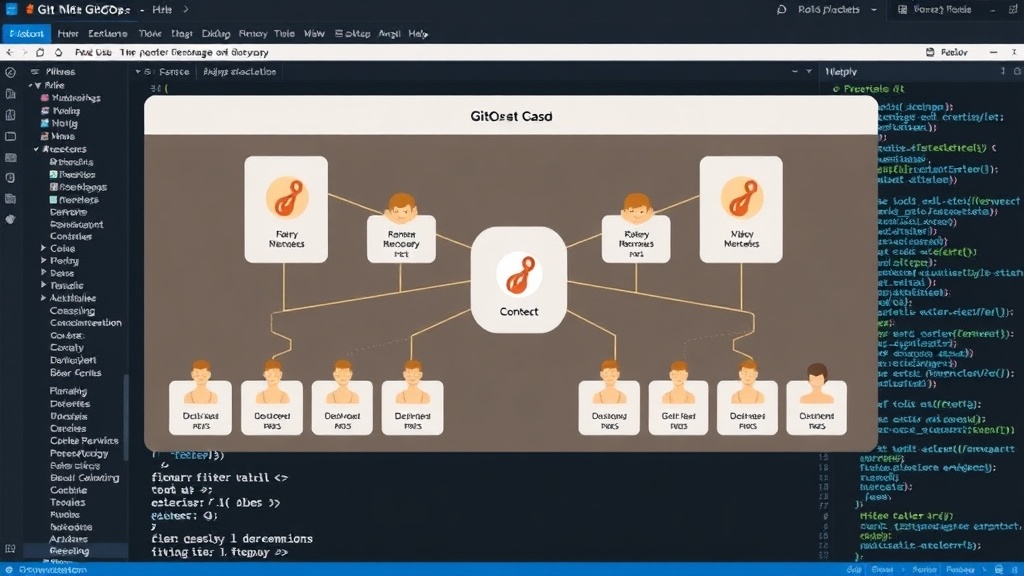Click the orange hook icon on the "Fairy Nemoees" card
Screen dimensions: 1024x576
coord(287,198)
